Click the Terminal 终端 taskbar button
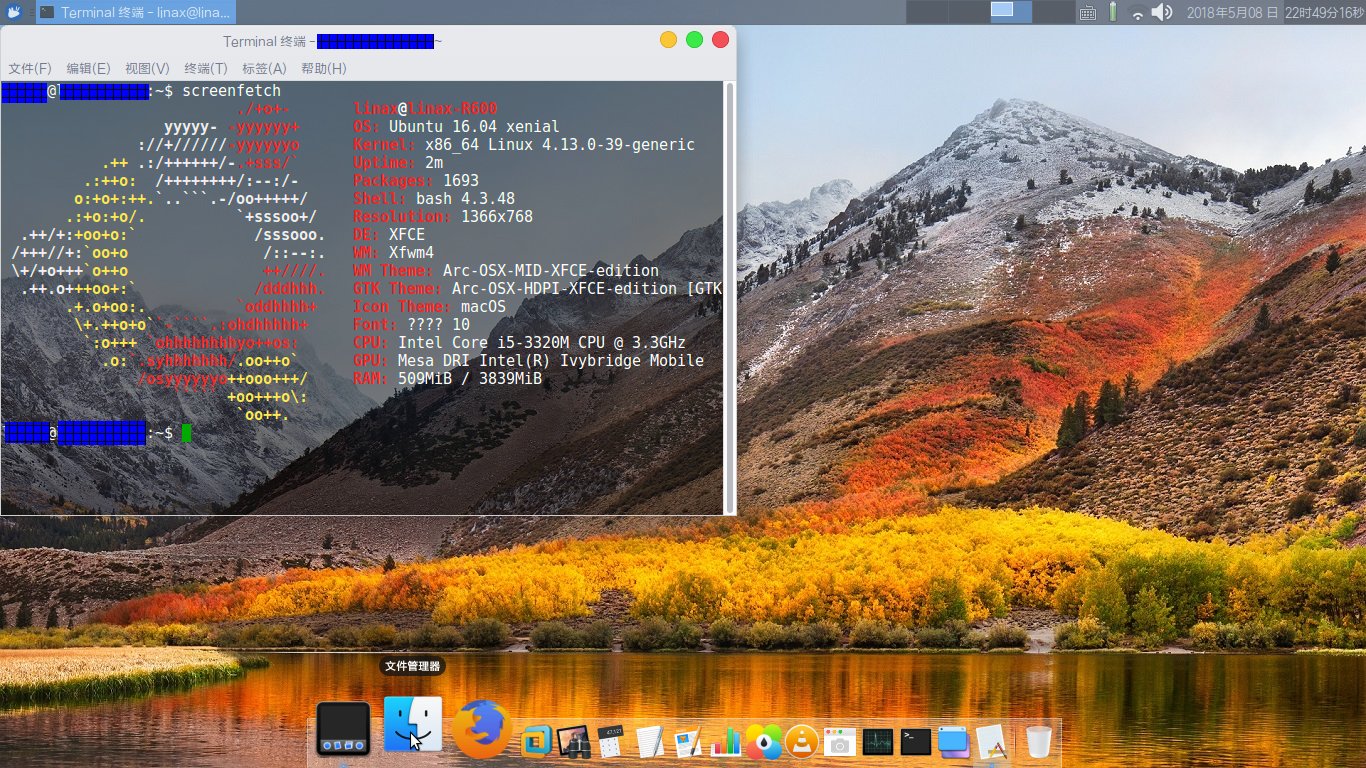Screen dimensions: 1366x768 135,12
